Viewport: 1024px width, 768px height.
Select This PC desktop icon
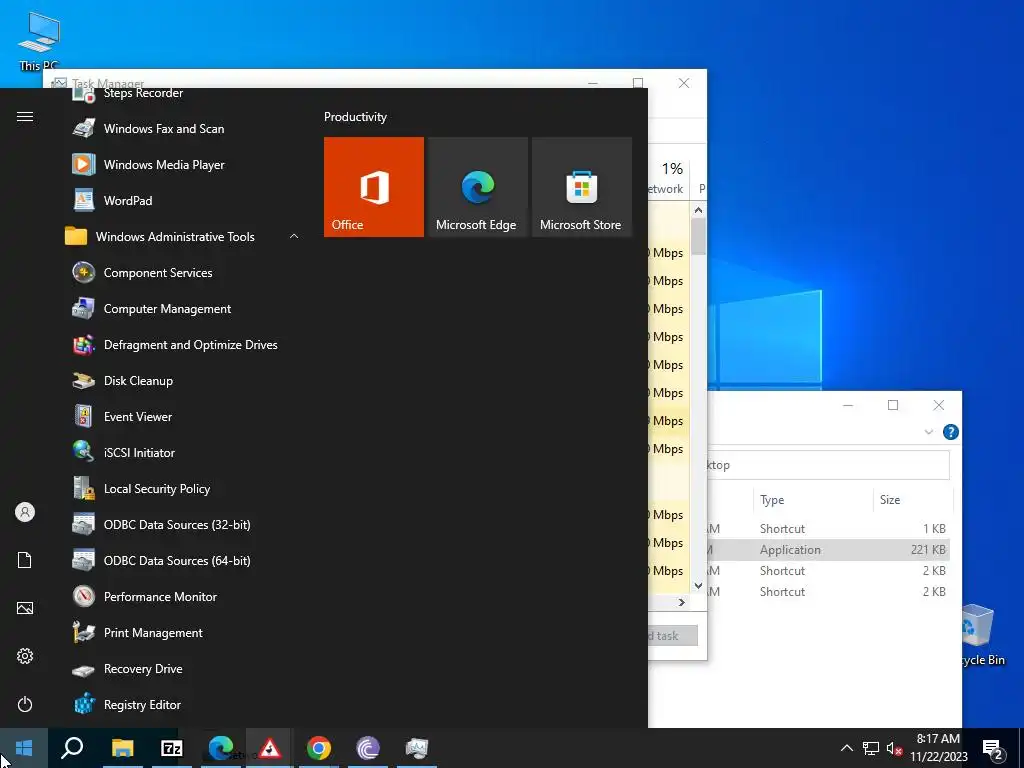click(39, 42)
